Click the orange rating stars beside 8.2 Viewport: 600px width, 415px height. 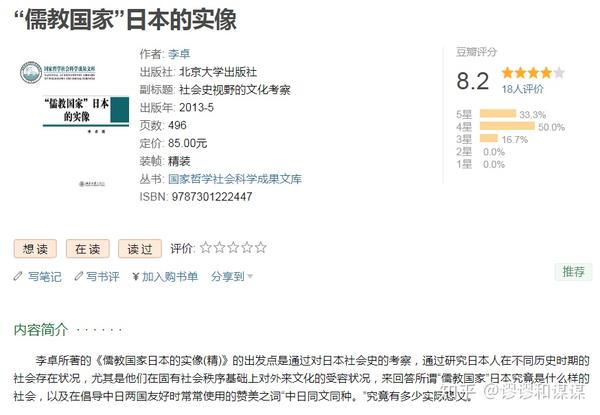click(533, 72)
